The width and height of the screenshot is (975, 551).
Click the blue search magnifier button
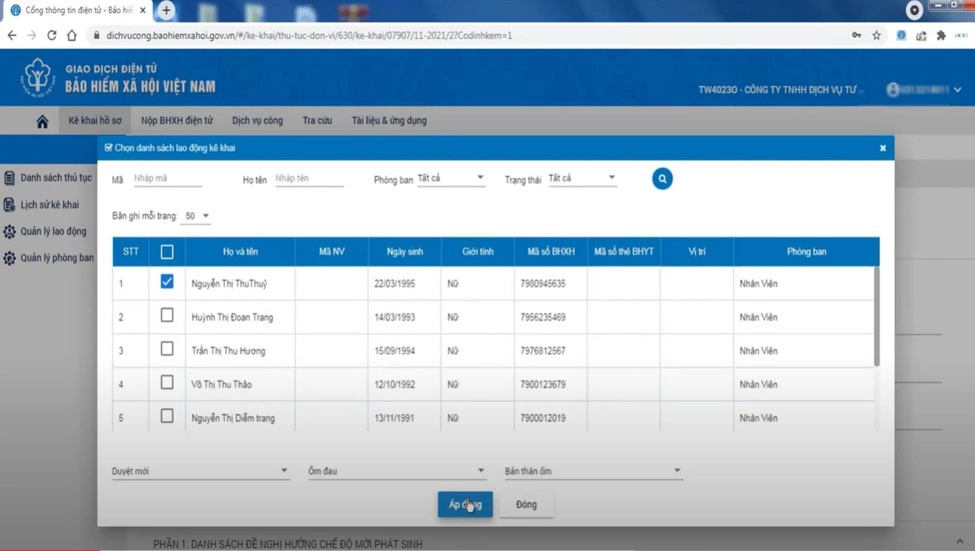[x=662, y=179]
